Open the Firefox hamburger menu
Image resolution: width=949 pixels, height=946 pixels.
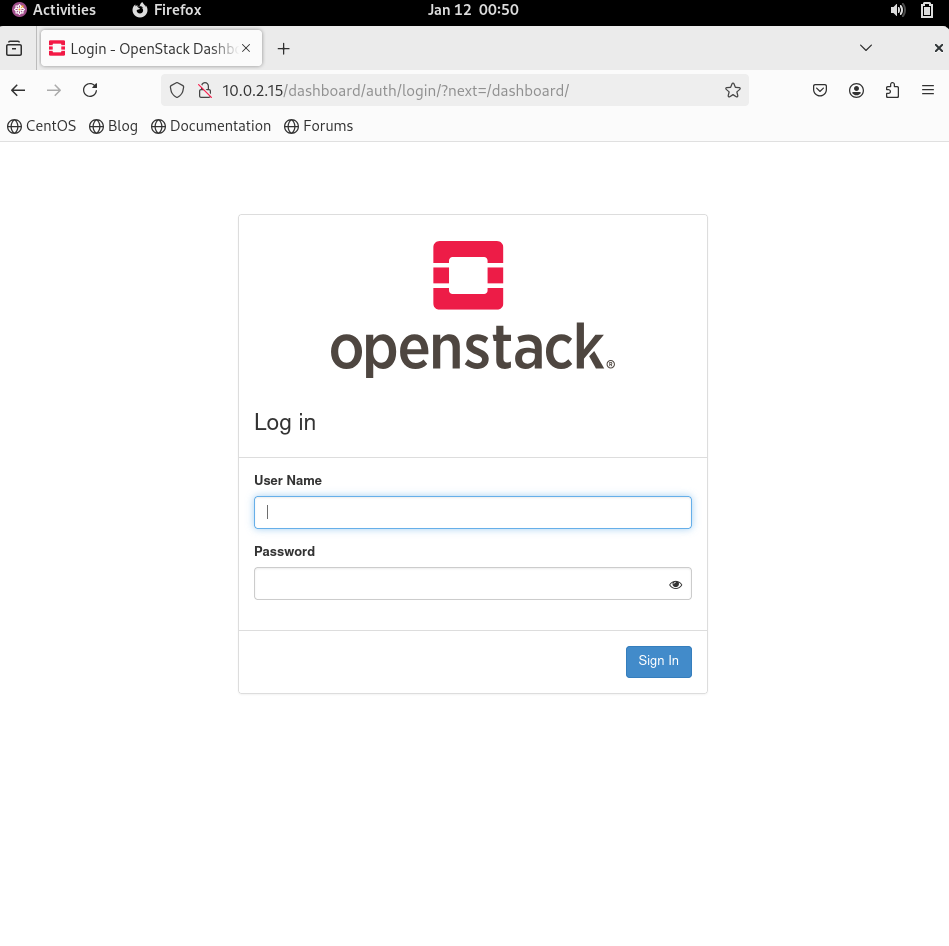[928, 90]
